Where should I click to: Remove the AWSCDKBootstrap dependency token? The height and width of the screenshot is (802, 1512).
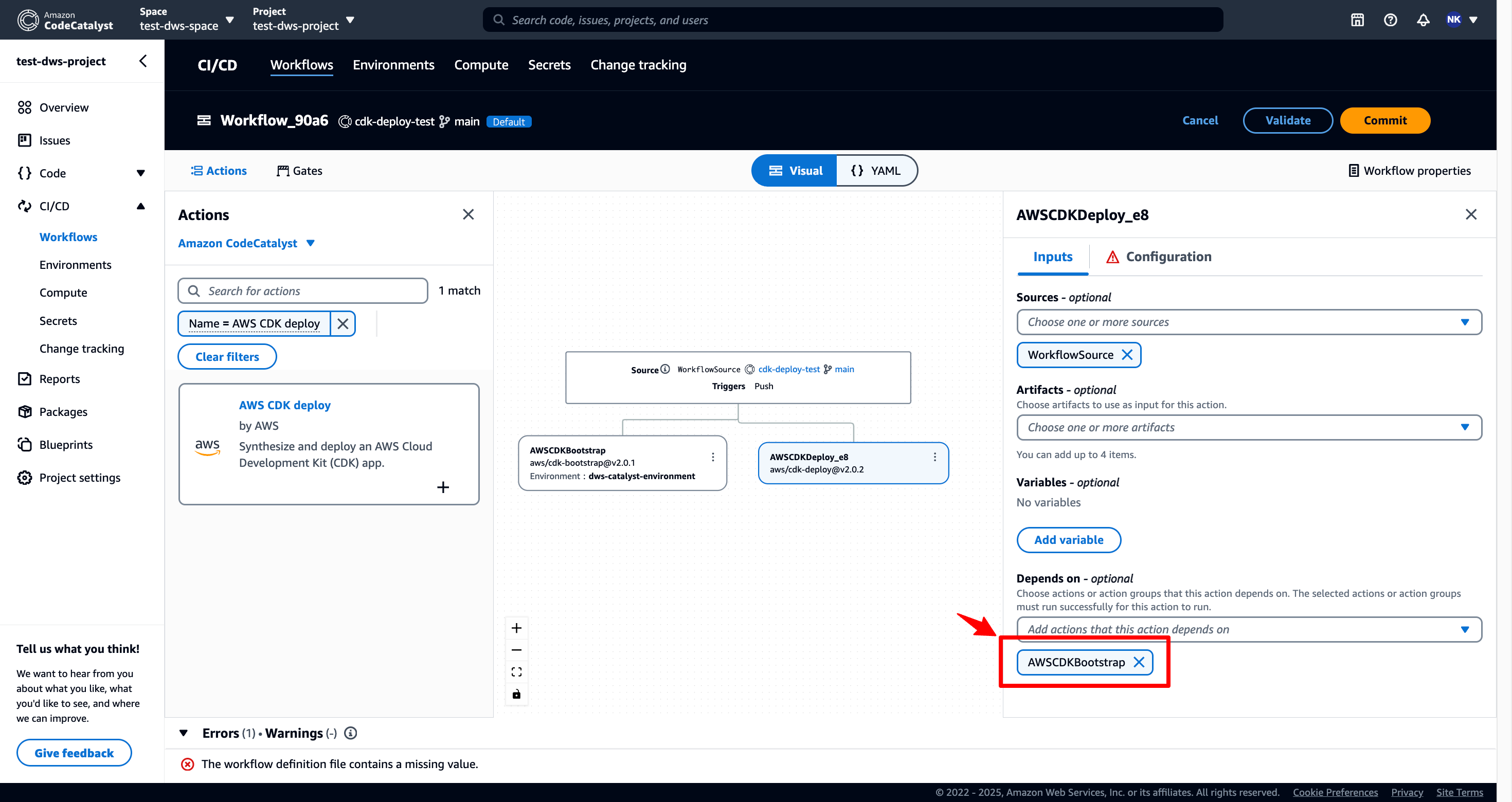point(1138,662)
